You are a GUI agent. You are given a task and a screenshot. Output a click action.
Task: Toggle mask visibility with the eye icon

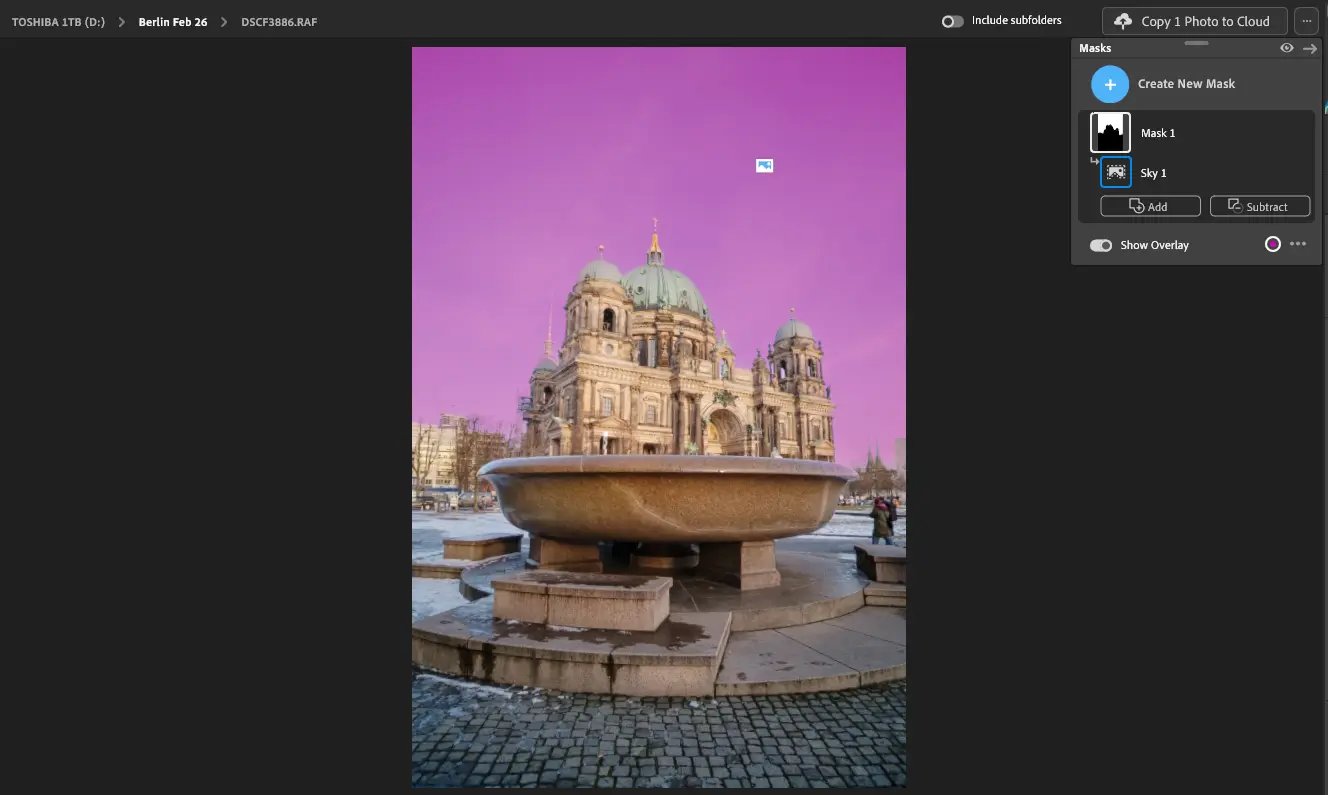tap(1287, 48)
